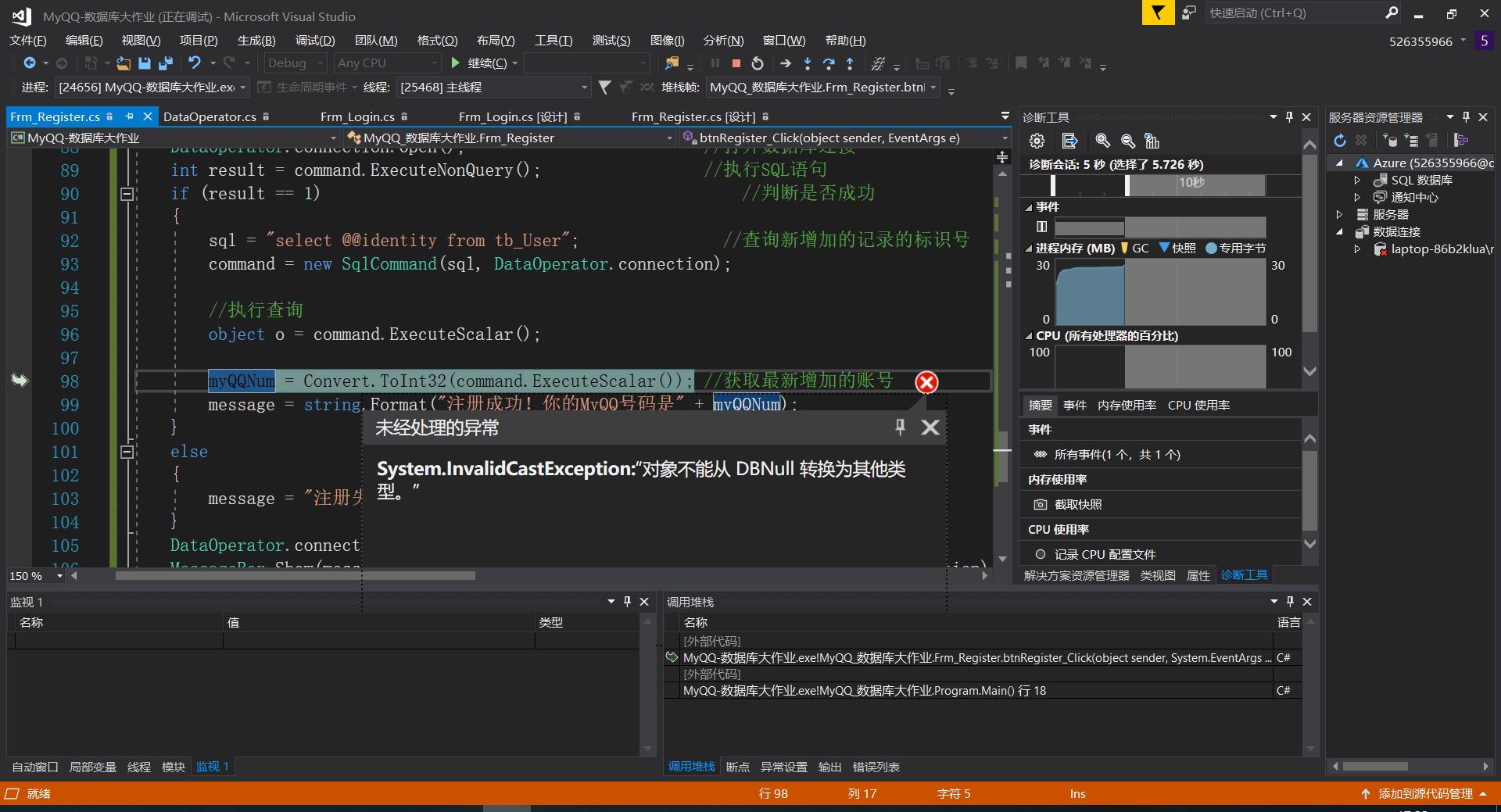This screenshot has height=812, width=1501.
Task: Click the diagnostic tools help chart icon
Action: (1152, 141)
